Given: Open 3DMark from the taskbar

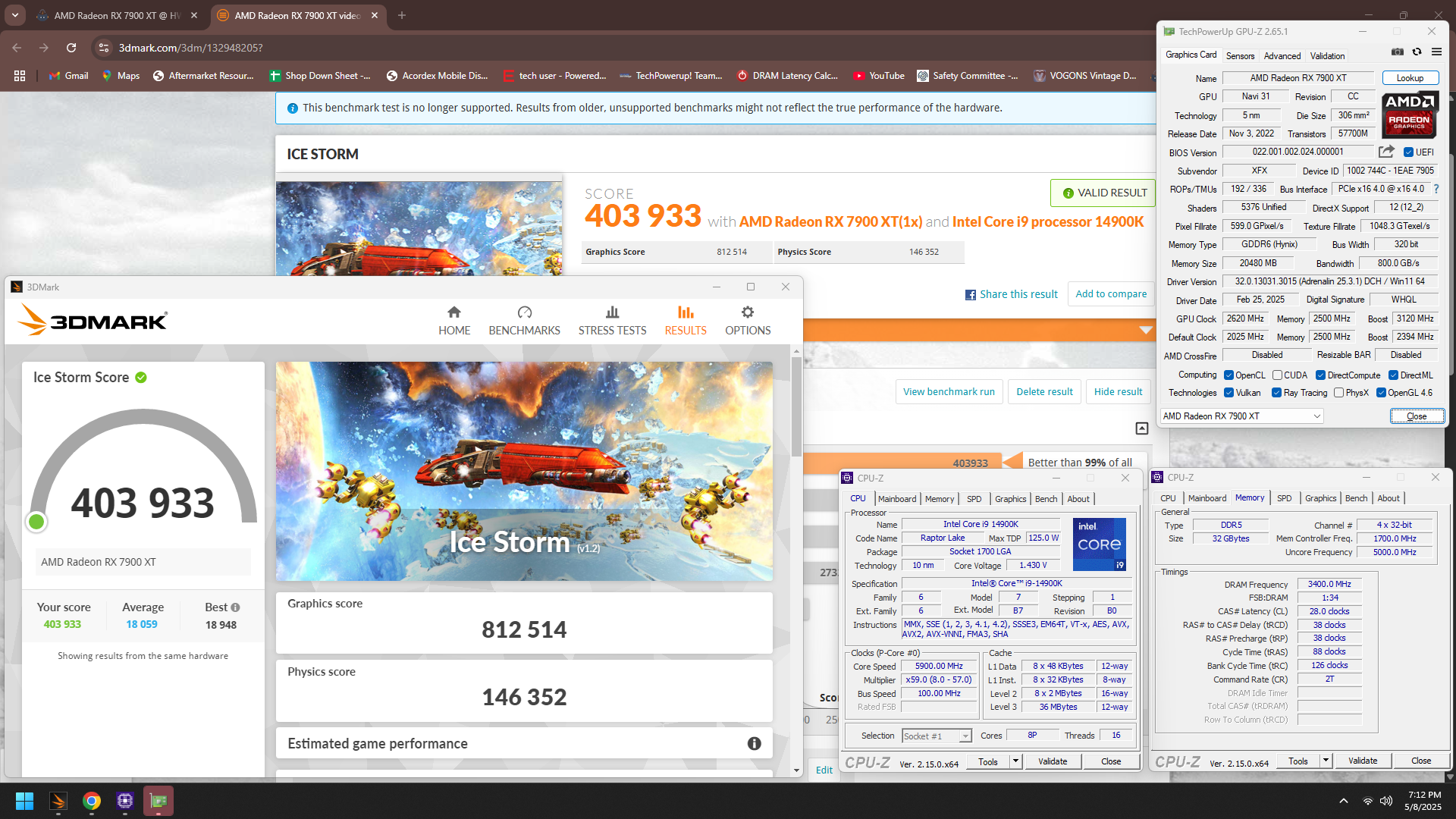Looking at the screenshot, I should 58,801.
